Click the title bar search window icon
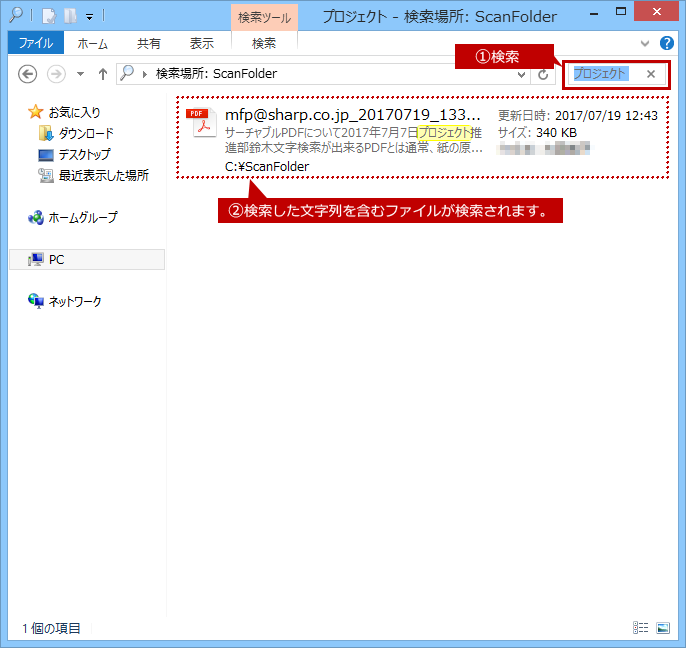Image resolution: width=686 pixels, height=648 pixels. tap(16, 14)
